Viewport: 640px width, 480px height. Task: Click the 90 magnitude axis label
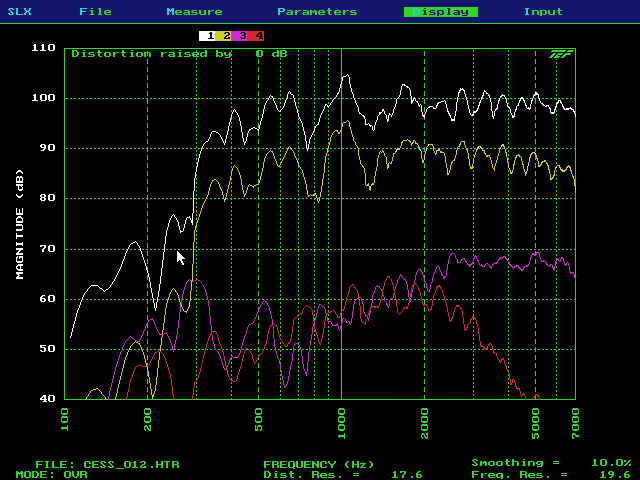(47, 148)
